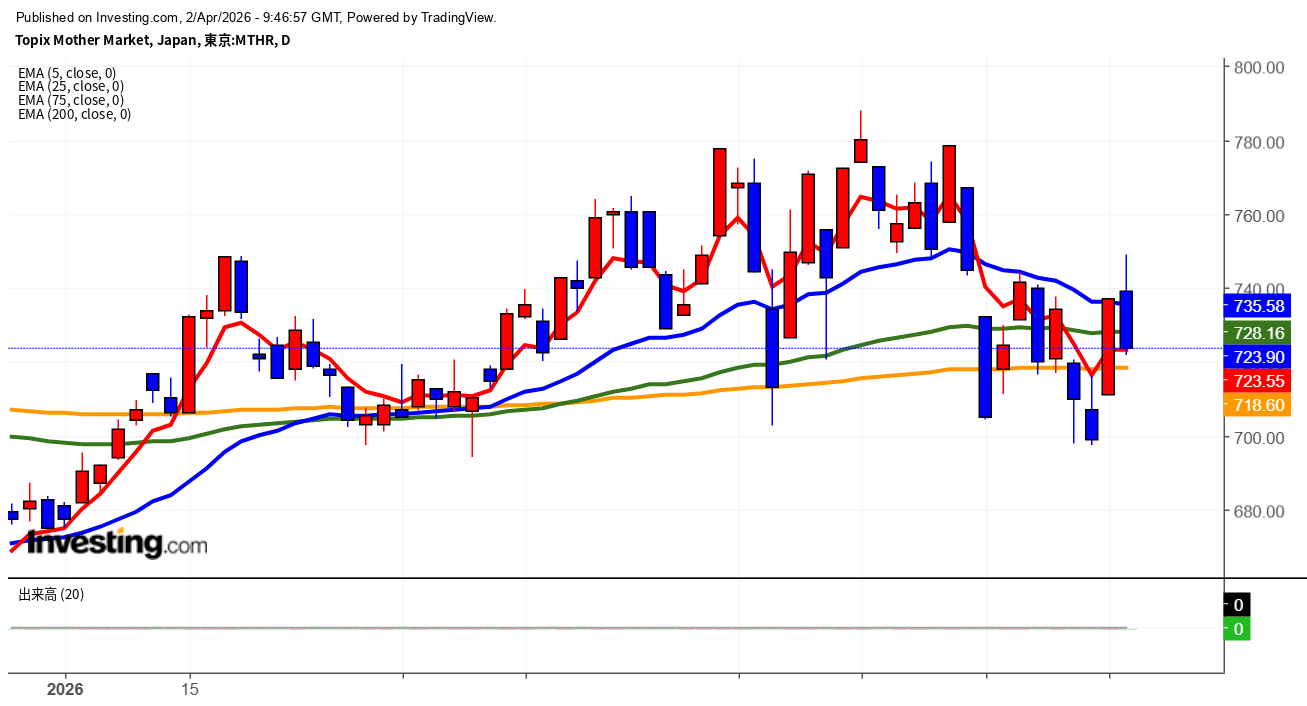Select the rightmost blue candlestick

[x=1126, y=320]
